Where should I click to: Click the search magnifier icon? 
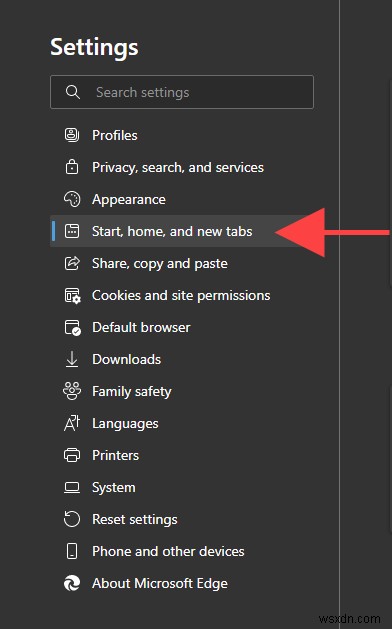pyautogui.click(x=73, y=92)
